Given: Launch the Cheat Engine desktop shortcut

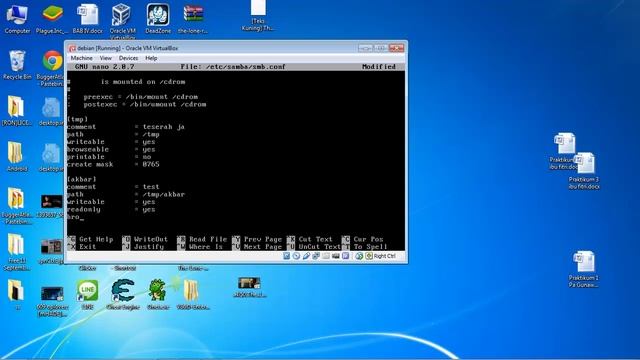Looking at the screenshot, I should pos(122,295).
